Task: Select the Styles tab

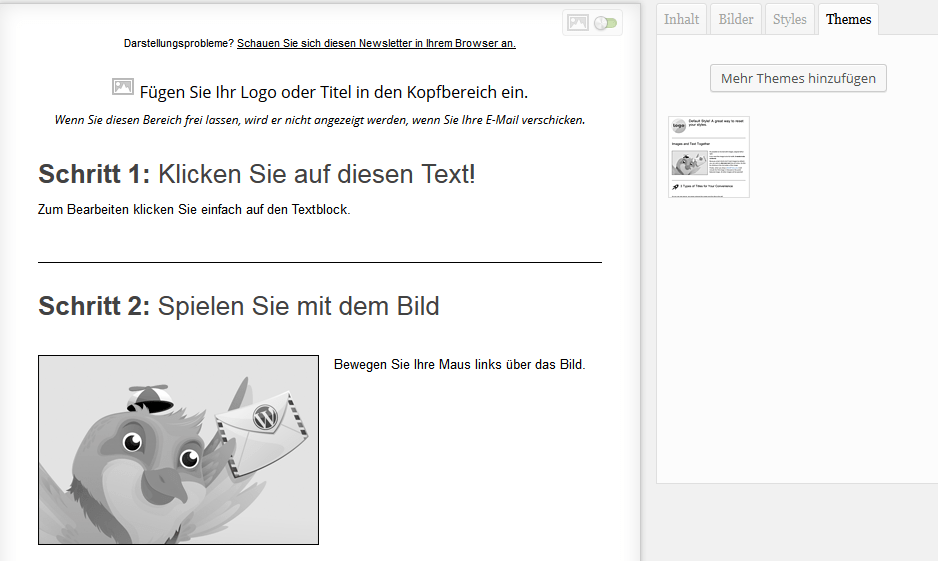Action: (790, 20)
